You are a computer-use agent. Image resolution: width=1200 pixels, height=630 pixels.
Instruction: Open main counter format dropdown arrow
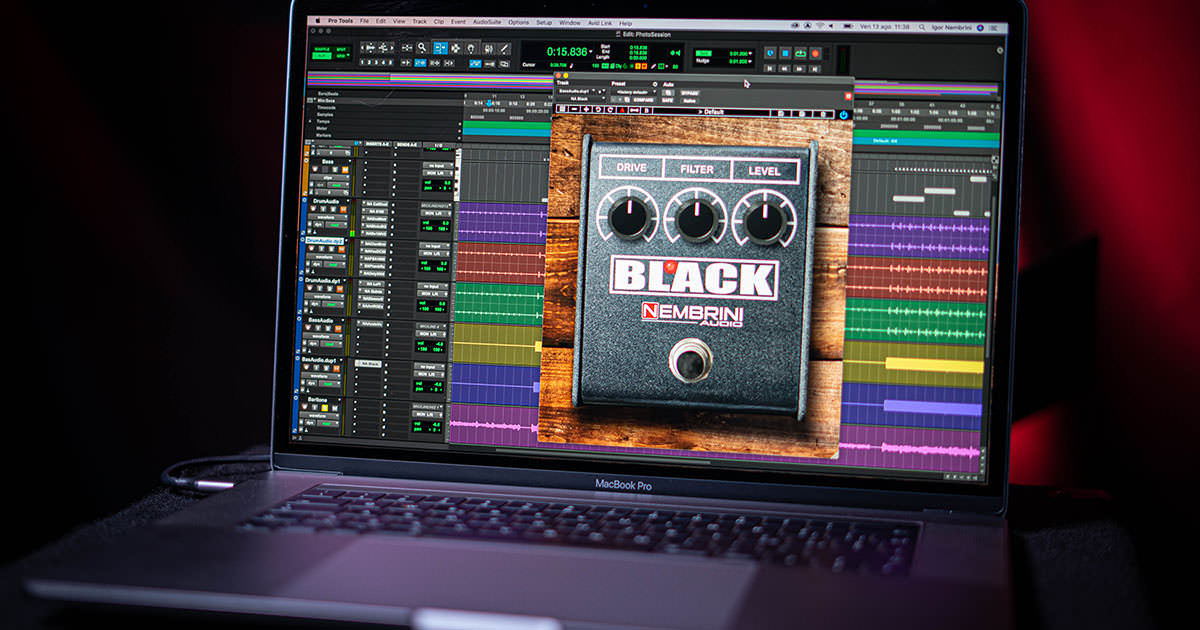(x=591, y=51)
